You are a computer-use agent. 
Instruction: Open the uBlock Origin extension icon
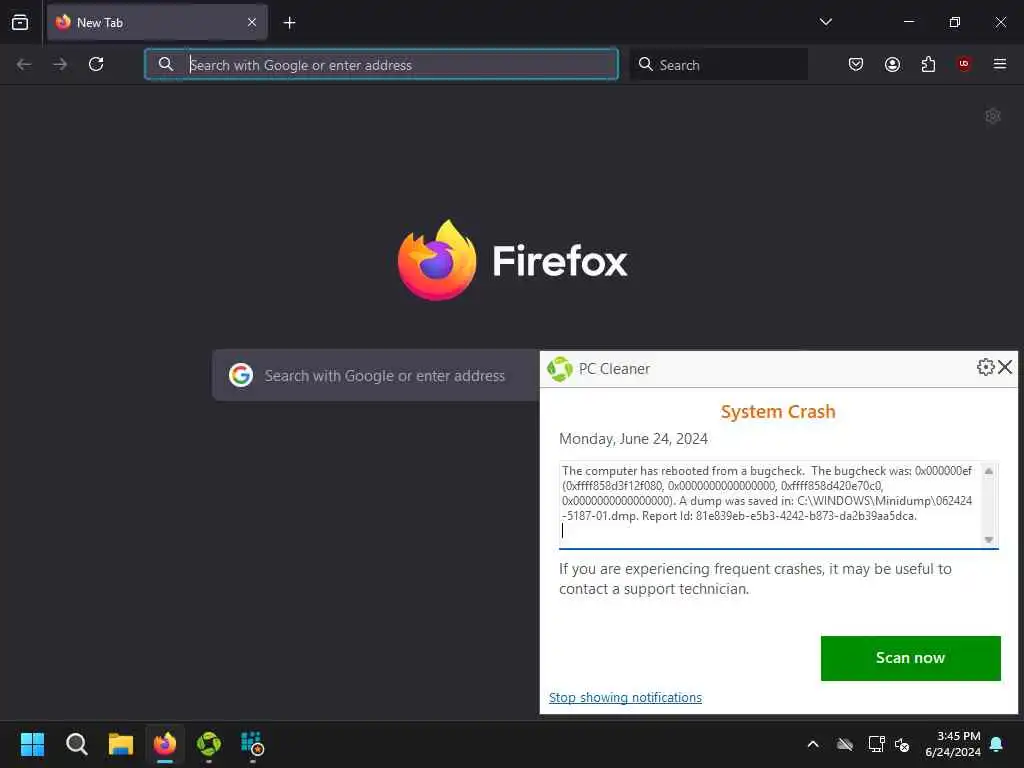point(964,64)
